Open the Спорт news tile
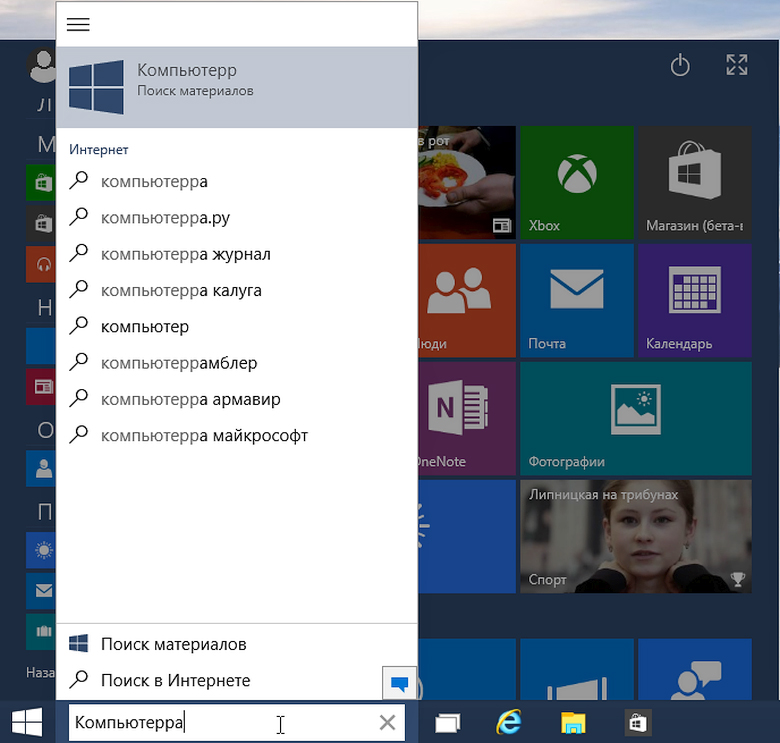Image resolution: width=780 pixels, height=743 pixels. coord(636,536)
